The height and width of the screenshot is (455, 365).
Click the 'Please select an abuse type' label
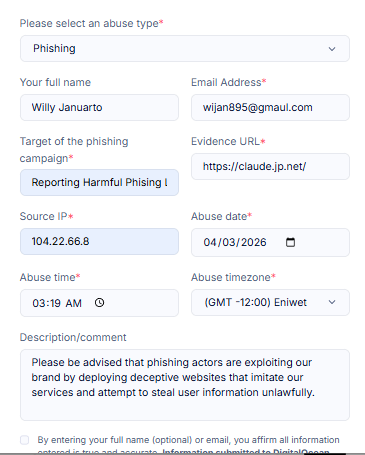click(91, 23)
